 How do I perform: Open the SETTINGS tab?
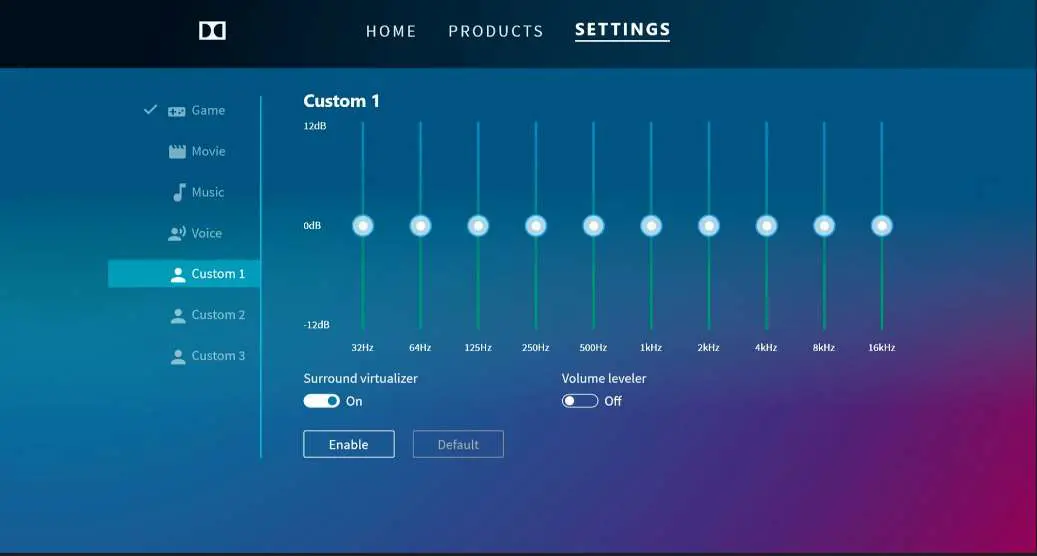tap(622, 30)
